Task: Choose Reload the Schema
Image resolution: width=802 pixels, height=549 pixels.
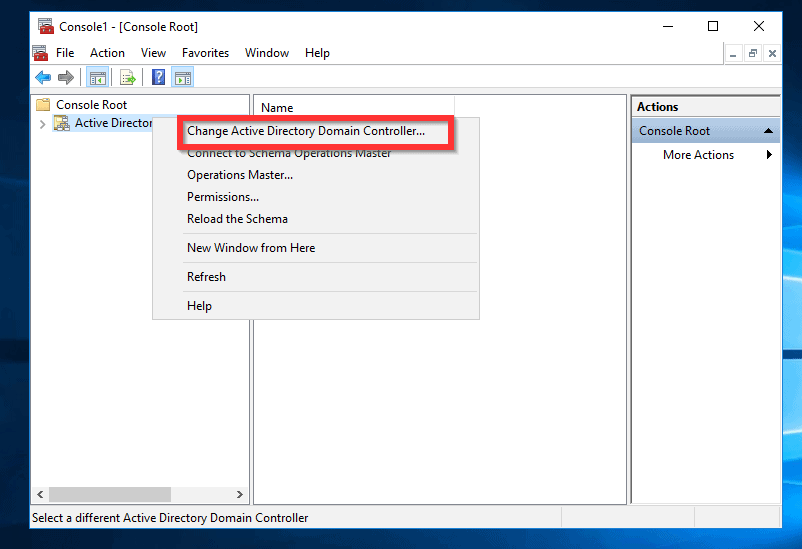Action: [x=316, y=219]
